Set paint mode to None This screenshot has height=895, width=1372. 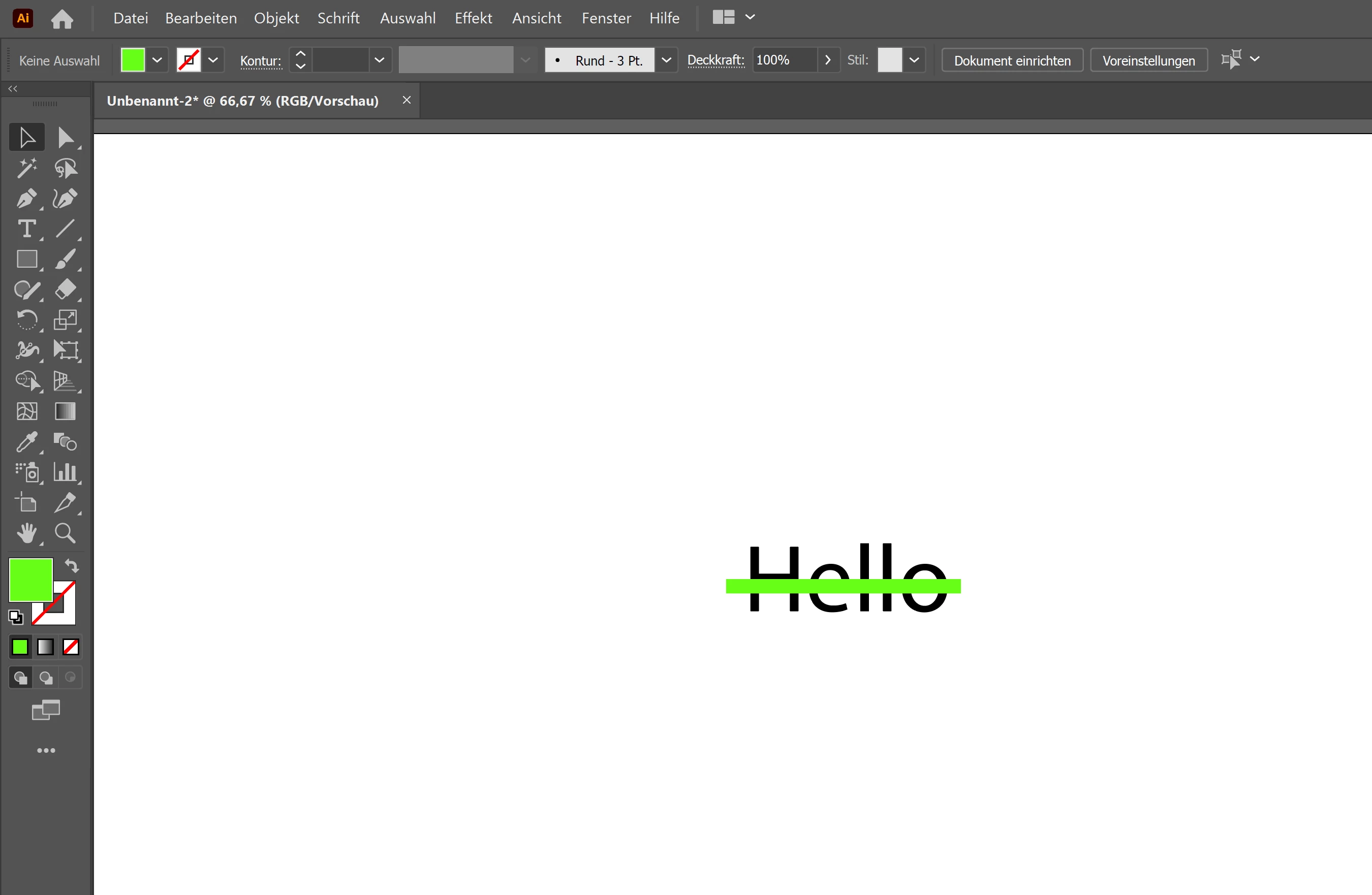point(71,647)
